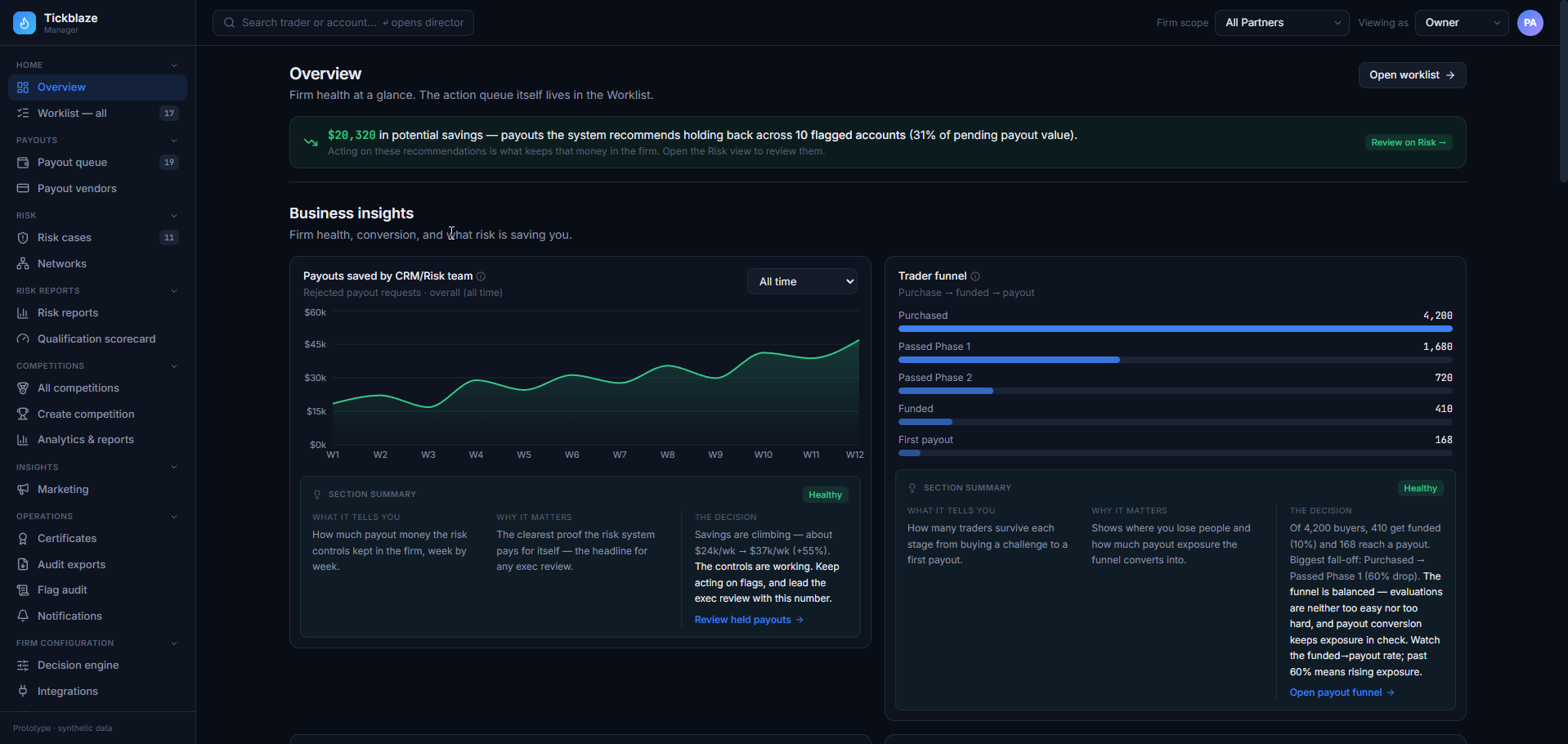Click info icon beside Trader funnel title
The image size is (1568, 744).
click(x=975, y=276)
